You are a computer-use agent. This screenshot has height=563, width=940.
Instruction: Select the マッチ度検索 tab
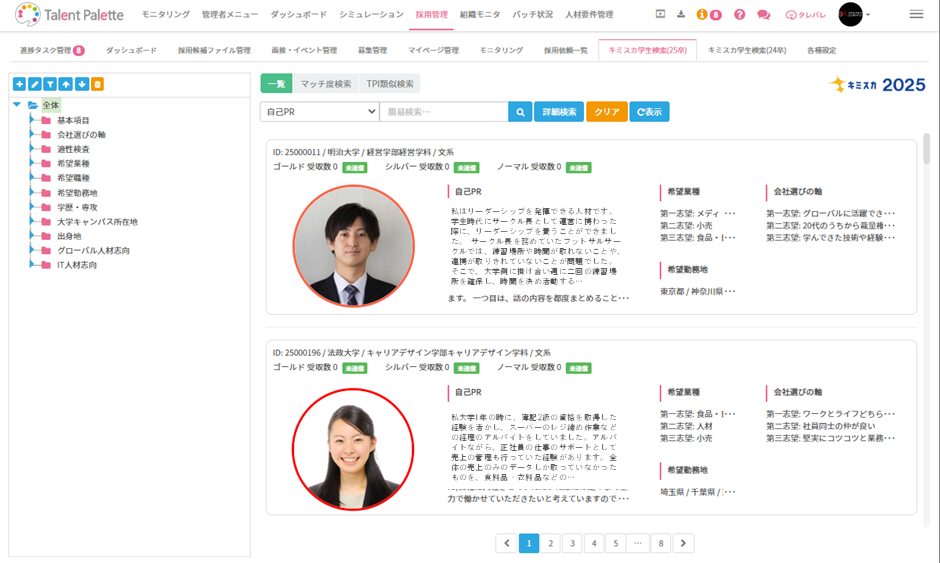coord(325,84)
